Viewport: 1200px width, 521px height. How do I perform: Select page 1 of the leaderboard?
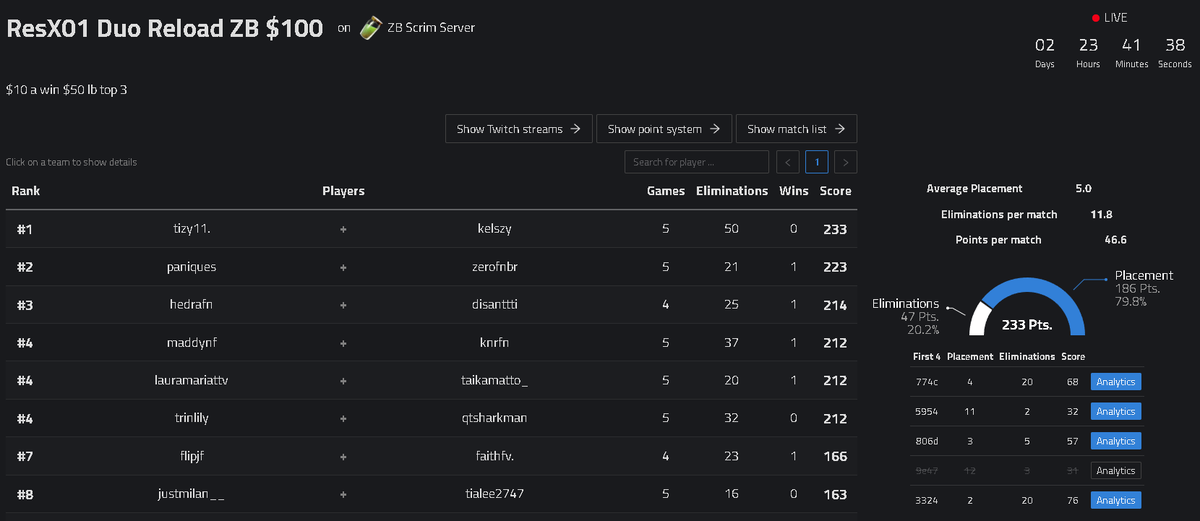817,162
